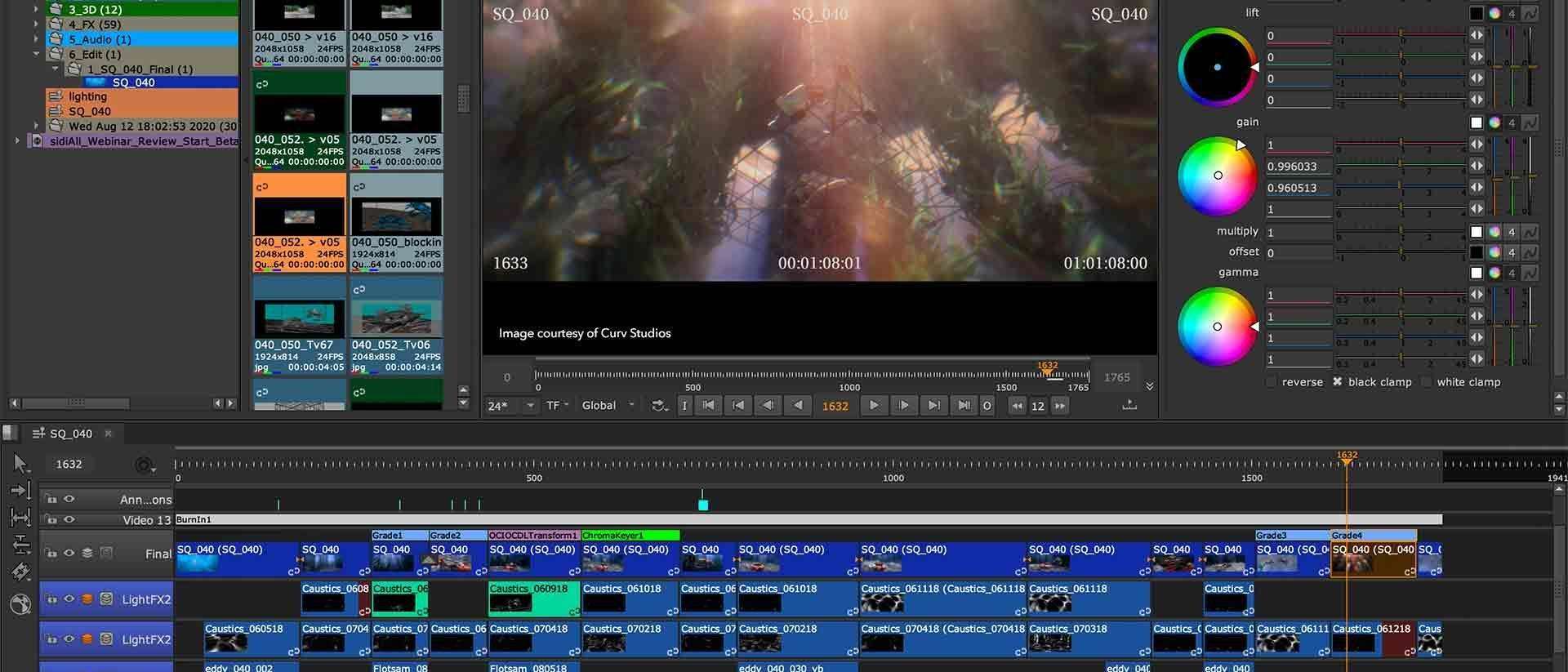
Task: Uncheck the black clamp checkbox
Action: coord(1337,381)
